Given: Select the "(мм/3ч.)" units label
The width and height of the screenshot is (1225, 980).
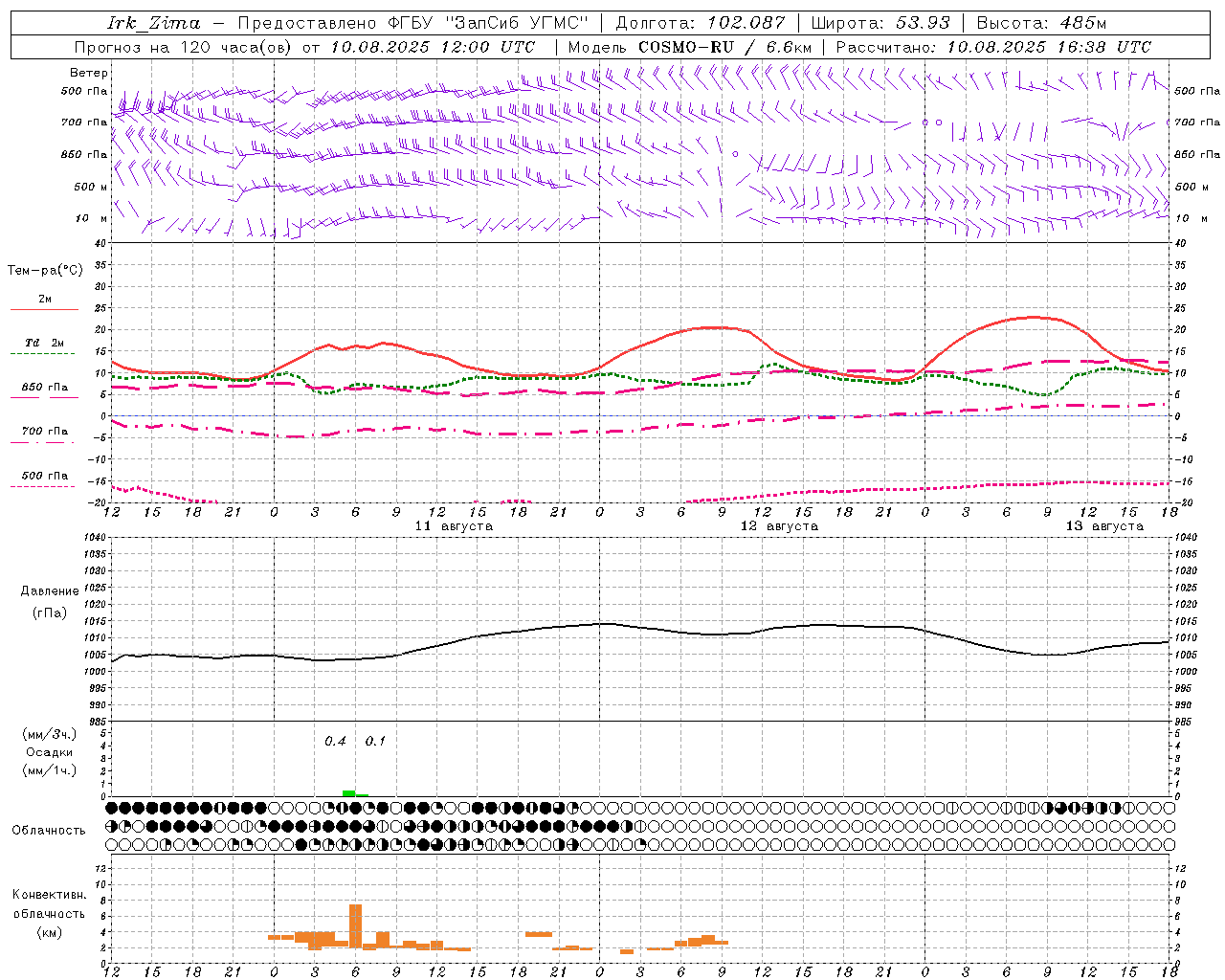Looking at the screenshot, I should coord(50,734).
